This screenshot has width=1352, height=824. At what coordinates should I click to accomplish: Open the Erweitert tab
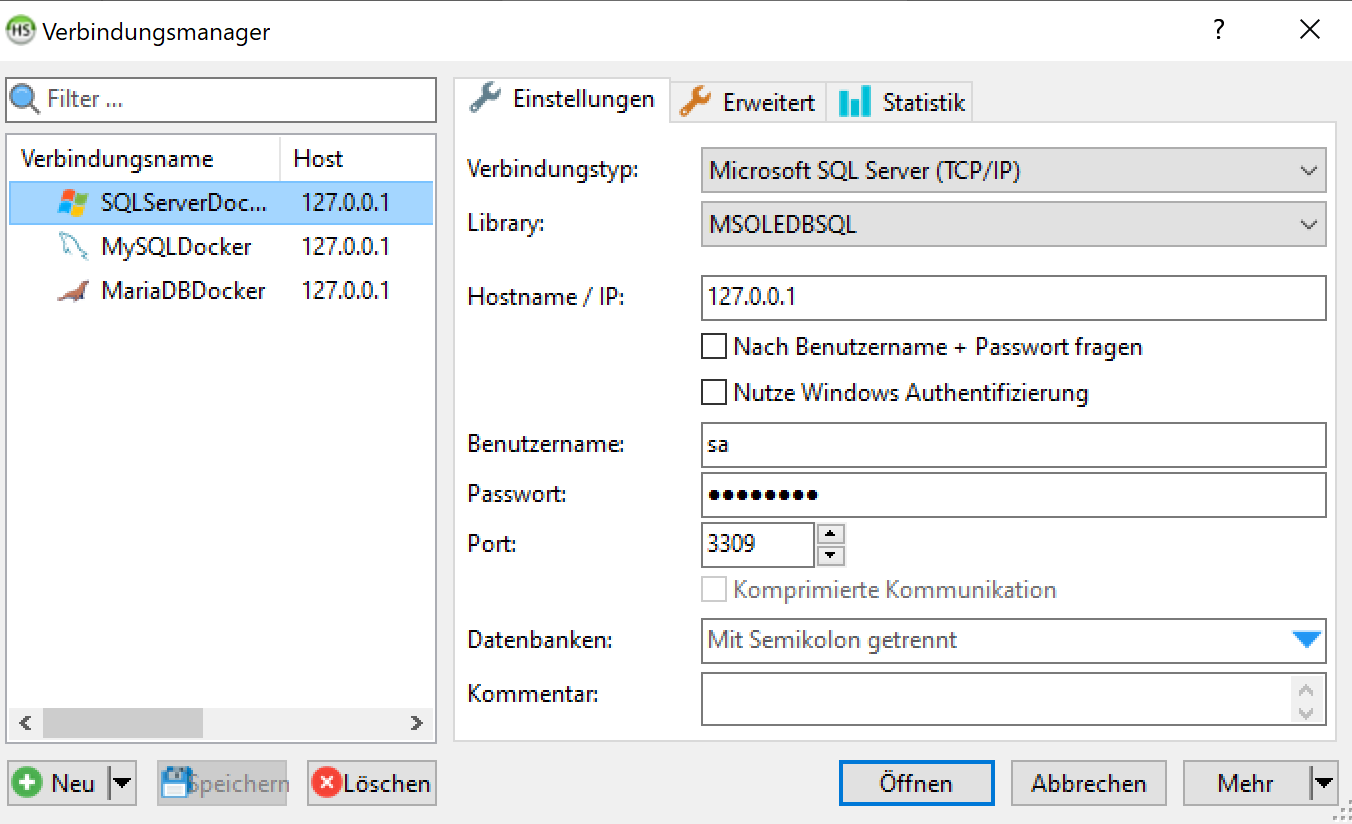748,102
